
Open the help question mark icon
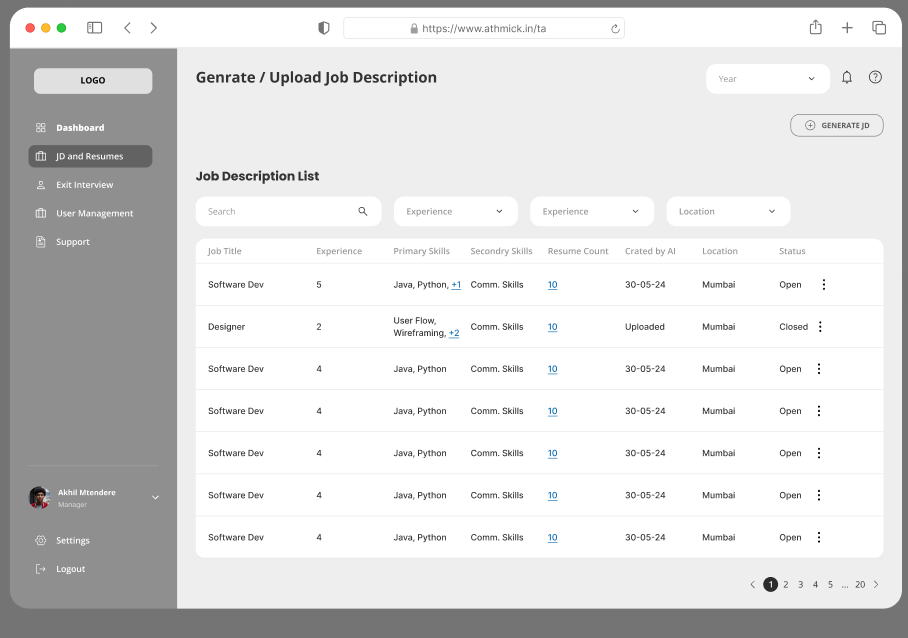tap(875, 77)
